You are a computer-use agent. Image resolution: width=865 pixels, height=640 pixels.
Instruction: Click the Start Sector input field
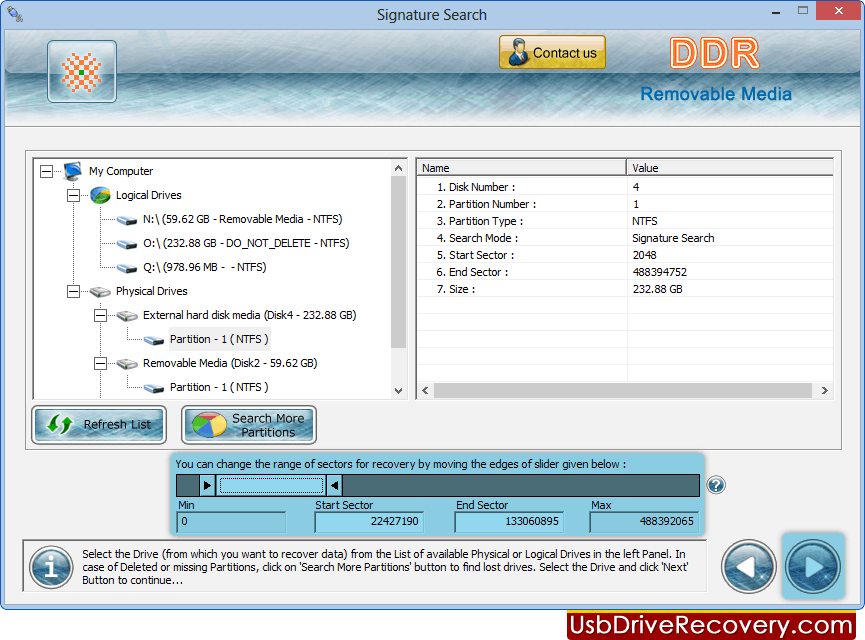click(x=369, y=522)
